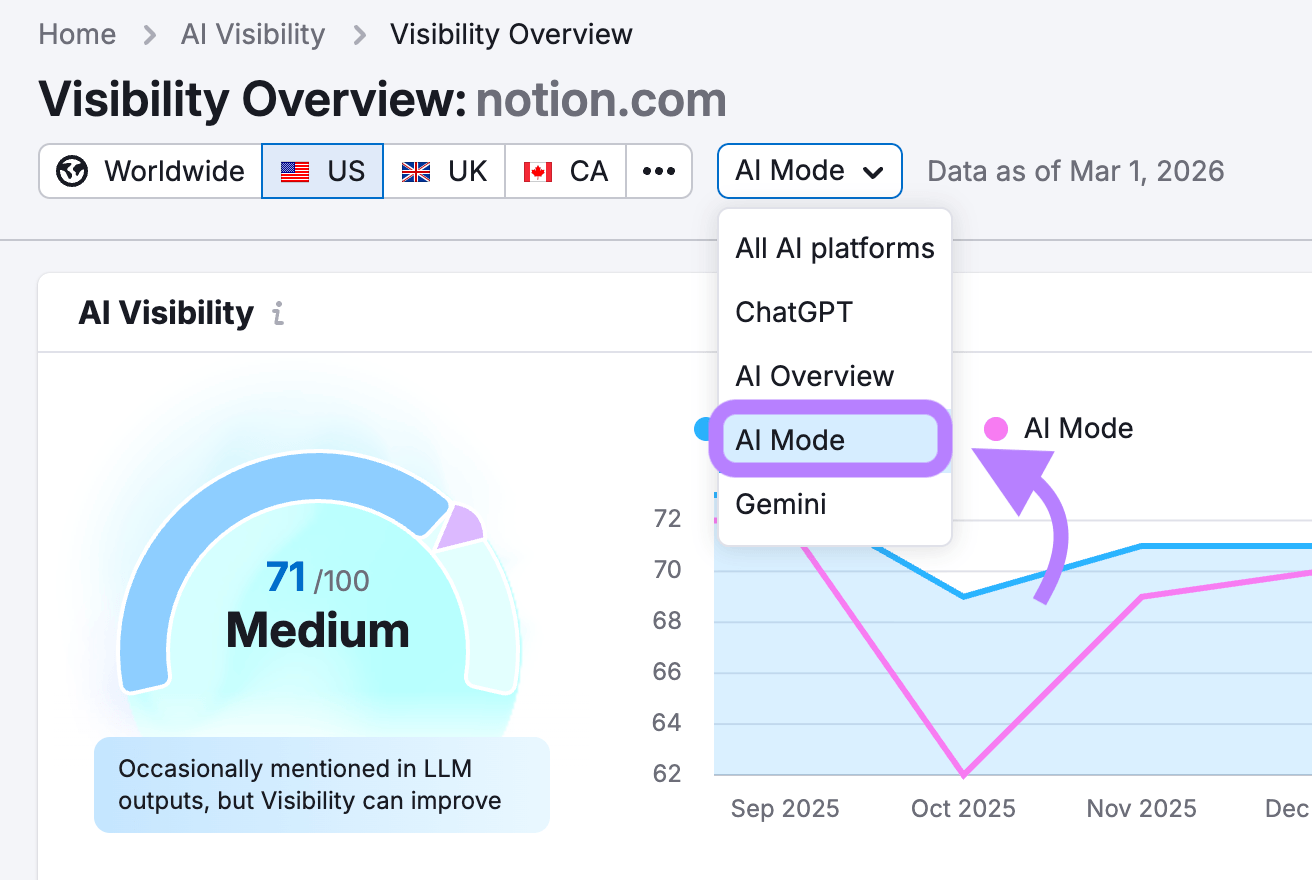The image size is (1312, 880).
Task: Deselect the highlighted US region filter
Action: 322,170
